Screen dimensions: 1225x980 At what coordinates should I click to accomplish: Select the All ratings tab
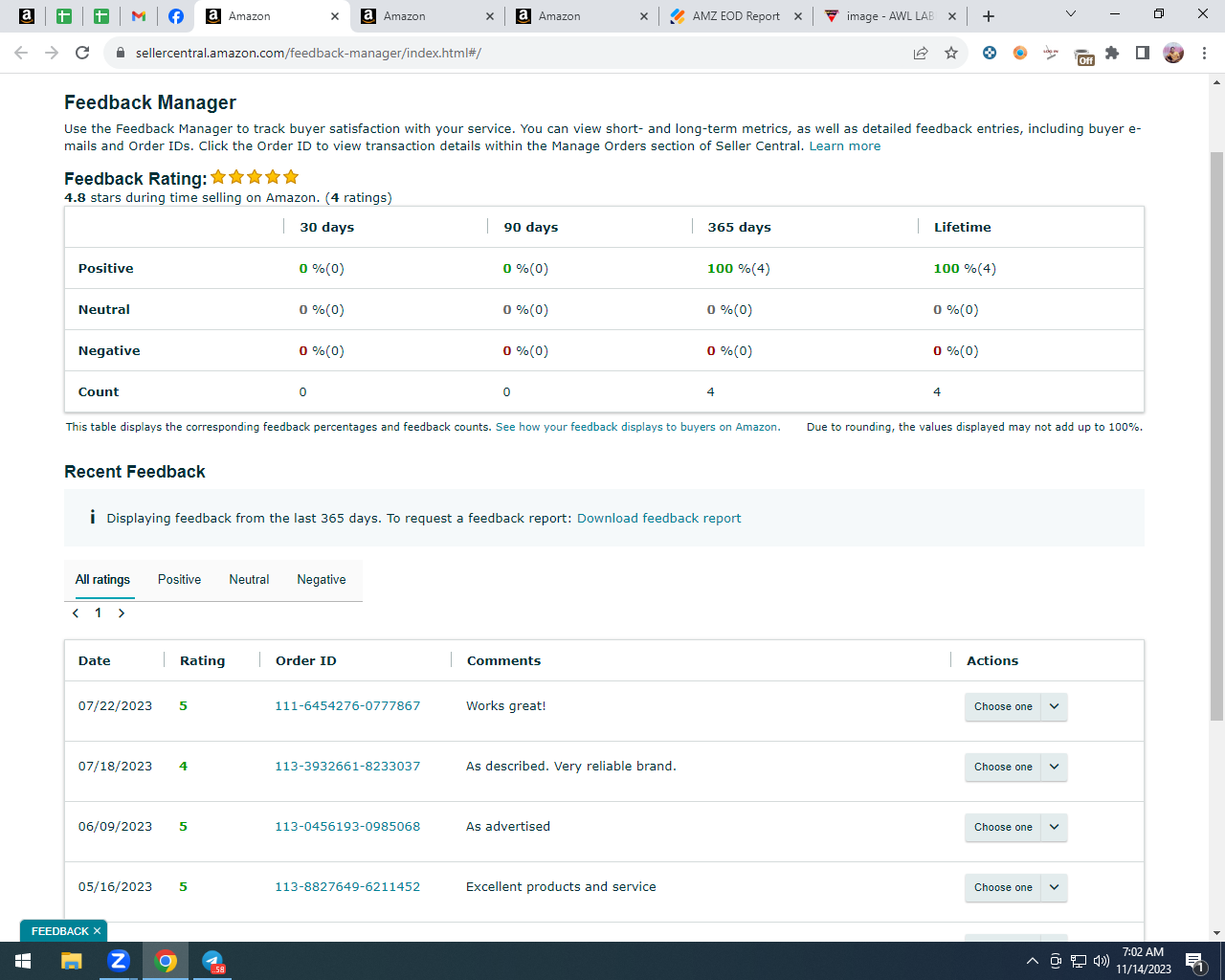pos(102,580)
